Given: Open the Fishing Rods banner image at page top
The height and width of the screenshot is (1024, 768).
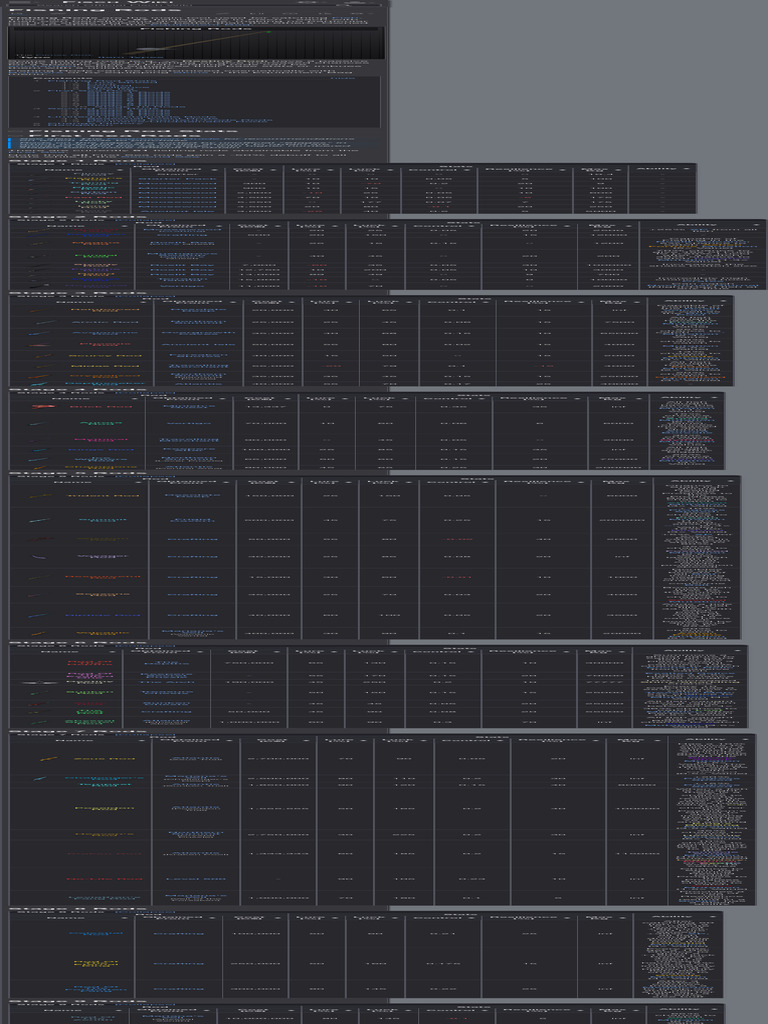Looking at the screenshot, I should (x=195, y=42).
